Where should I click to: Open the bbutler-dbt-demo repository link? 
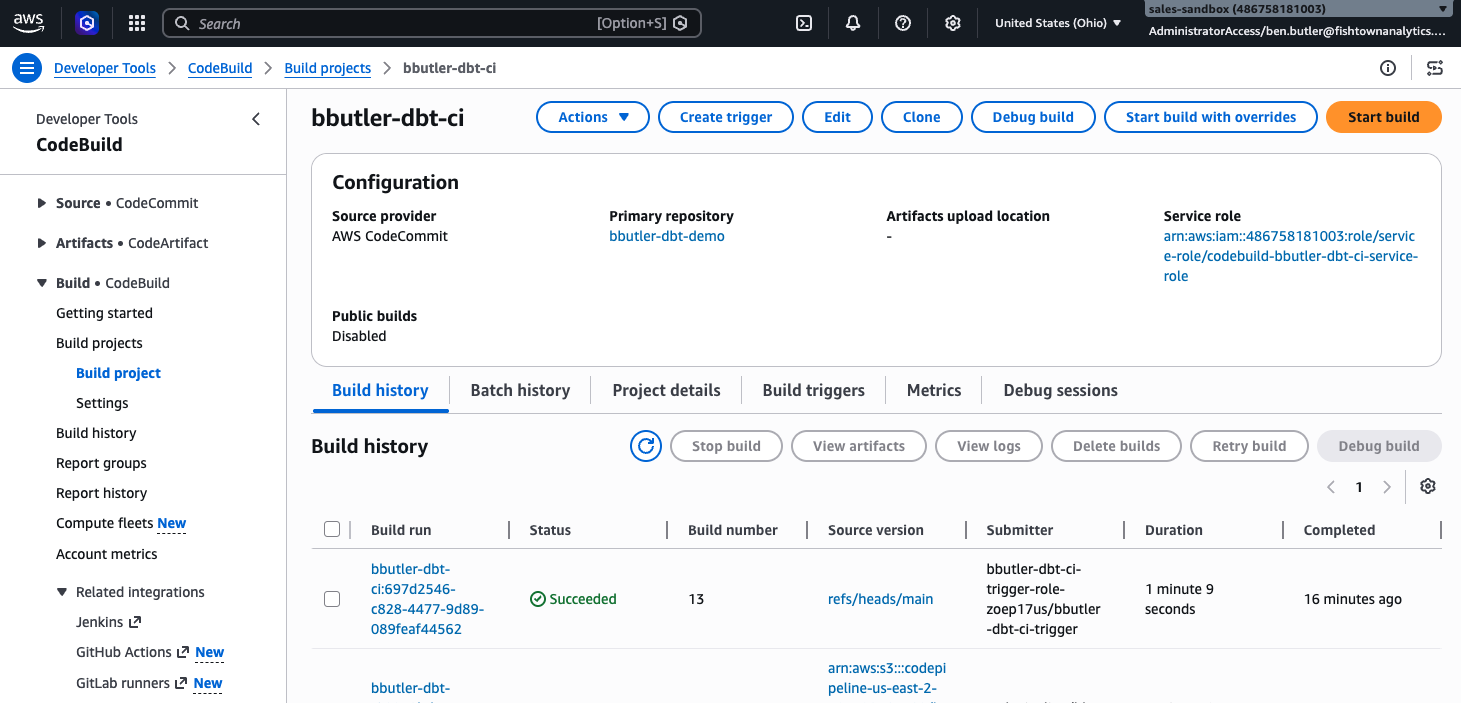(667, 236)
